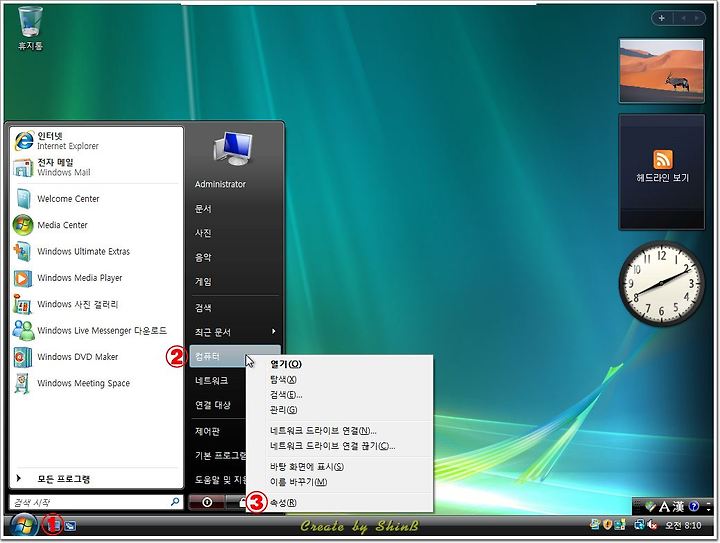Click the muted volume tray icon
The width and height of the screenshot is (720, 543).
coord(652,525)
